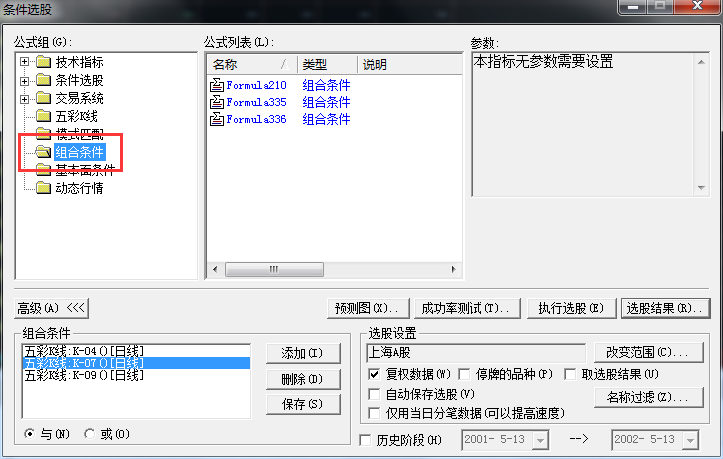Click the Formula336 formula icon
The image size is (723, 459).
click(x=217, y=119)
